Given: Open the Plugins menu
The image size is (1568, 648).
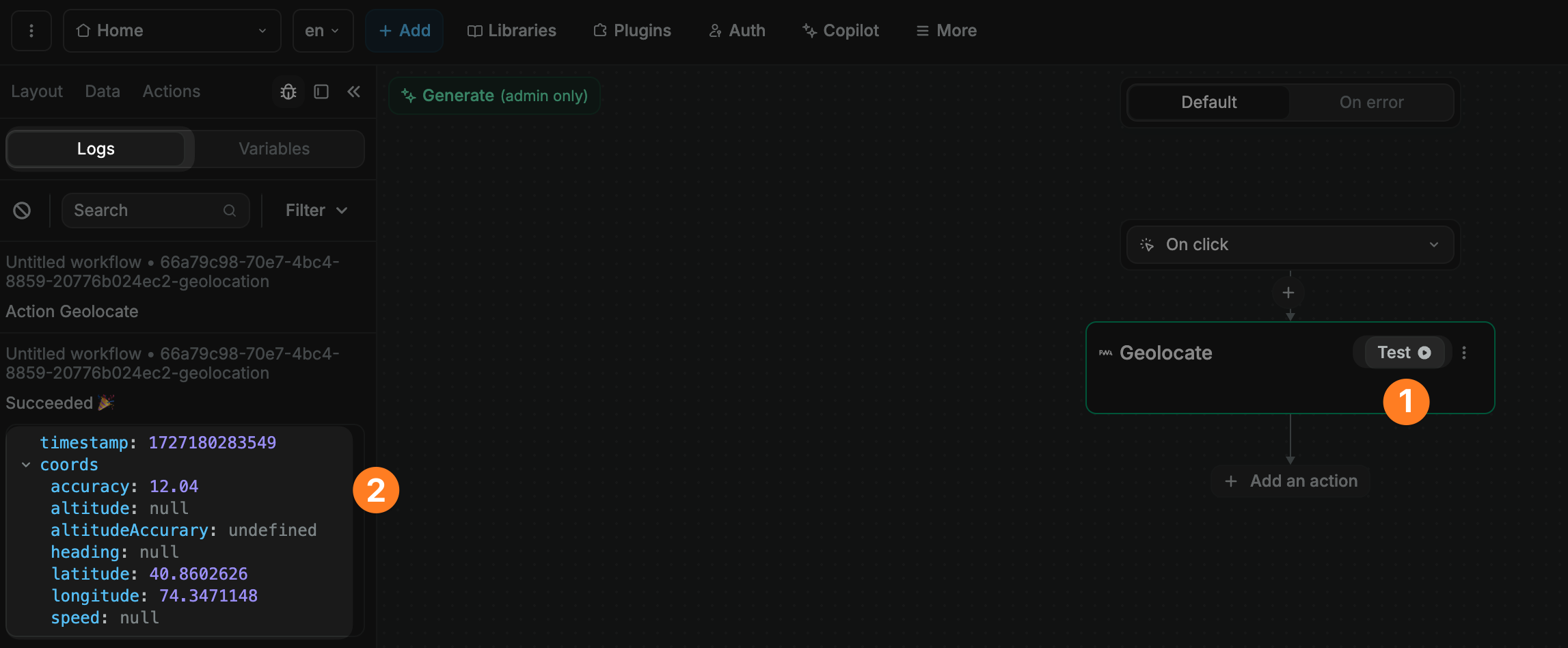Looking at the screenshot, I should pyautogui.click(x=632, y=31).
